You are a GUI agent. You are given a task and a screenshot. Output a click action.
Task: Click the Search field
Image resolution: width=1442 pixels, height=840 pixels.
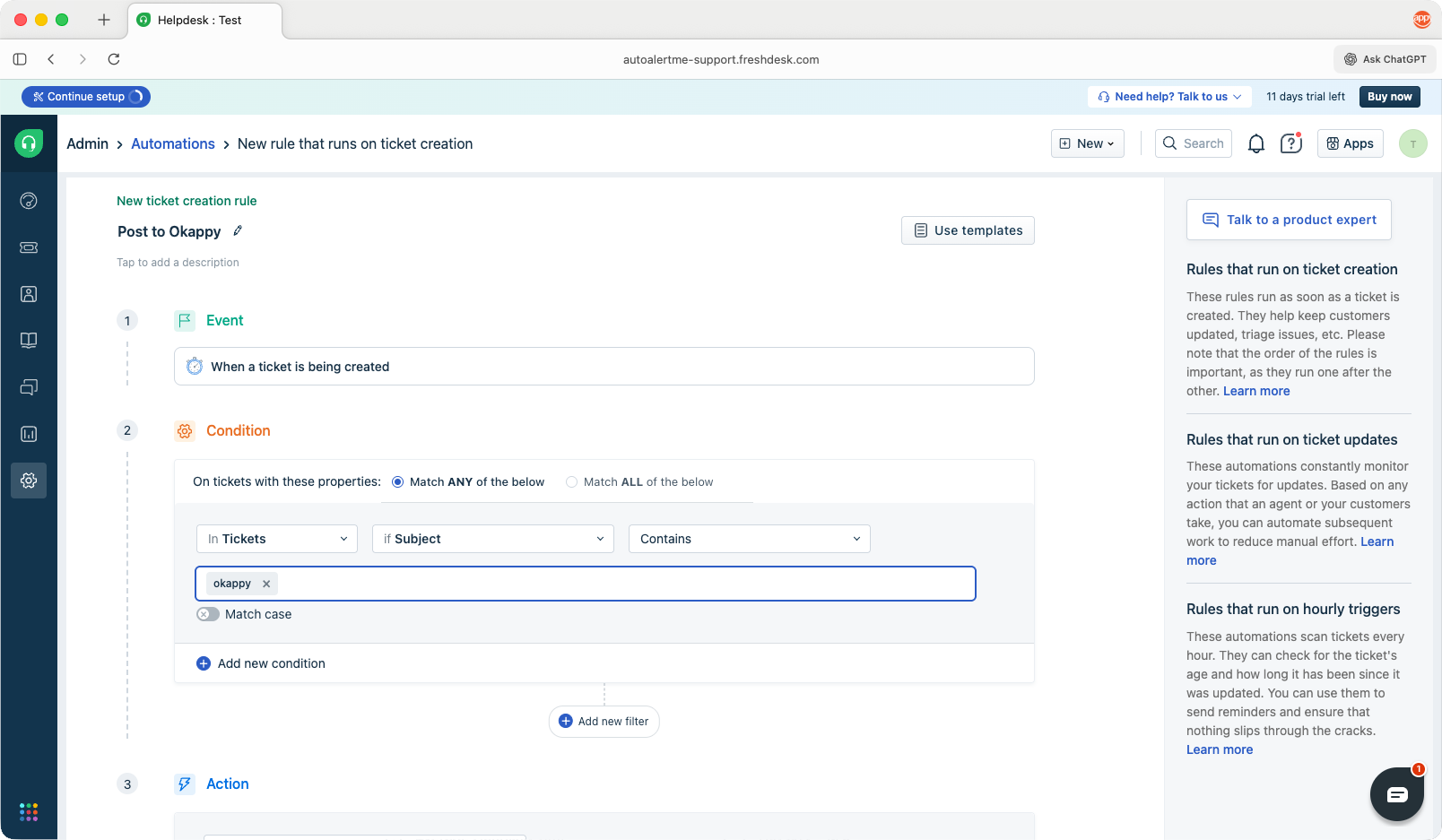tap(1194, 143)
